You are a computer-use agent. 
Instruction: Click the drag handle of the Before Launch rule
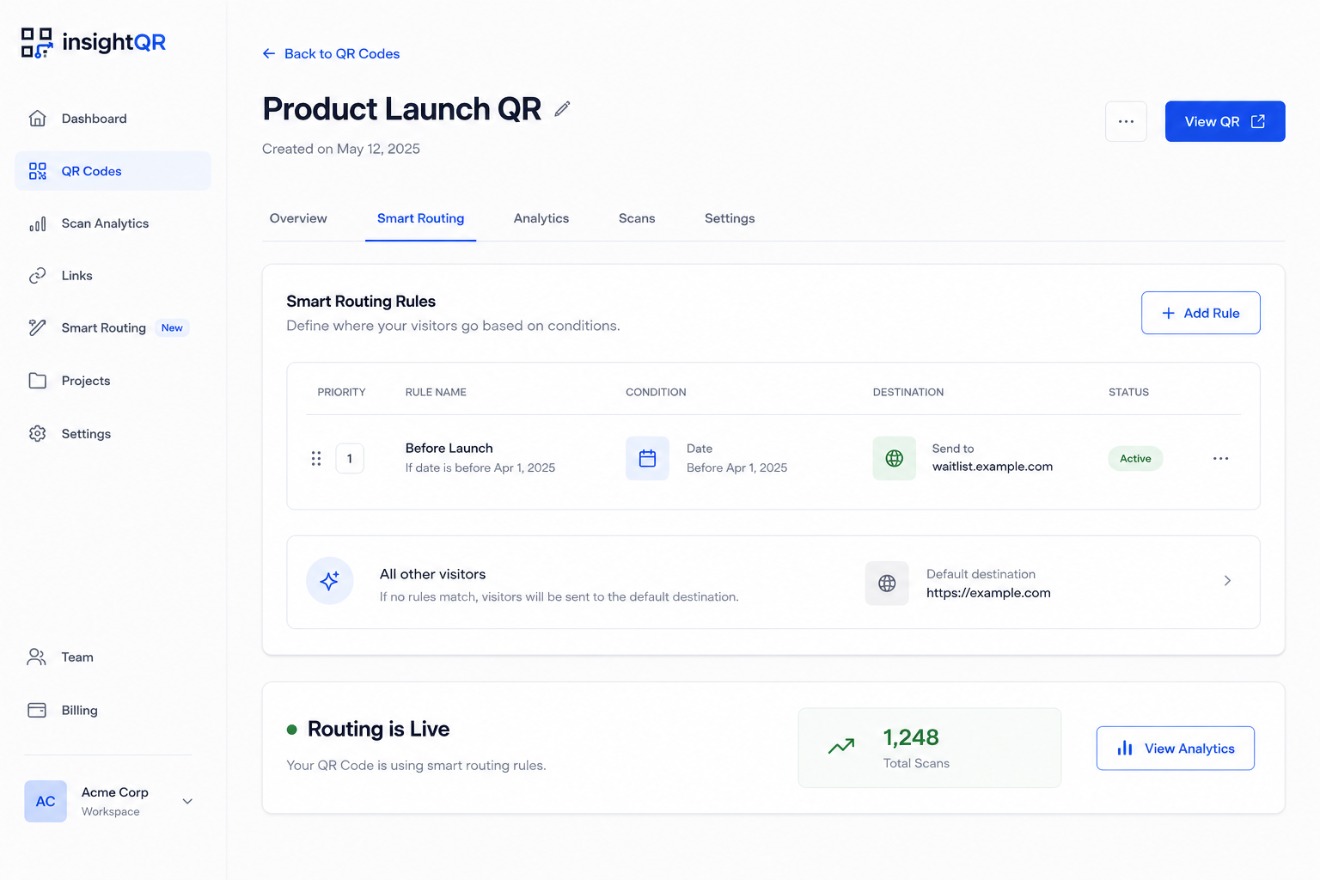click(316, 458)
